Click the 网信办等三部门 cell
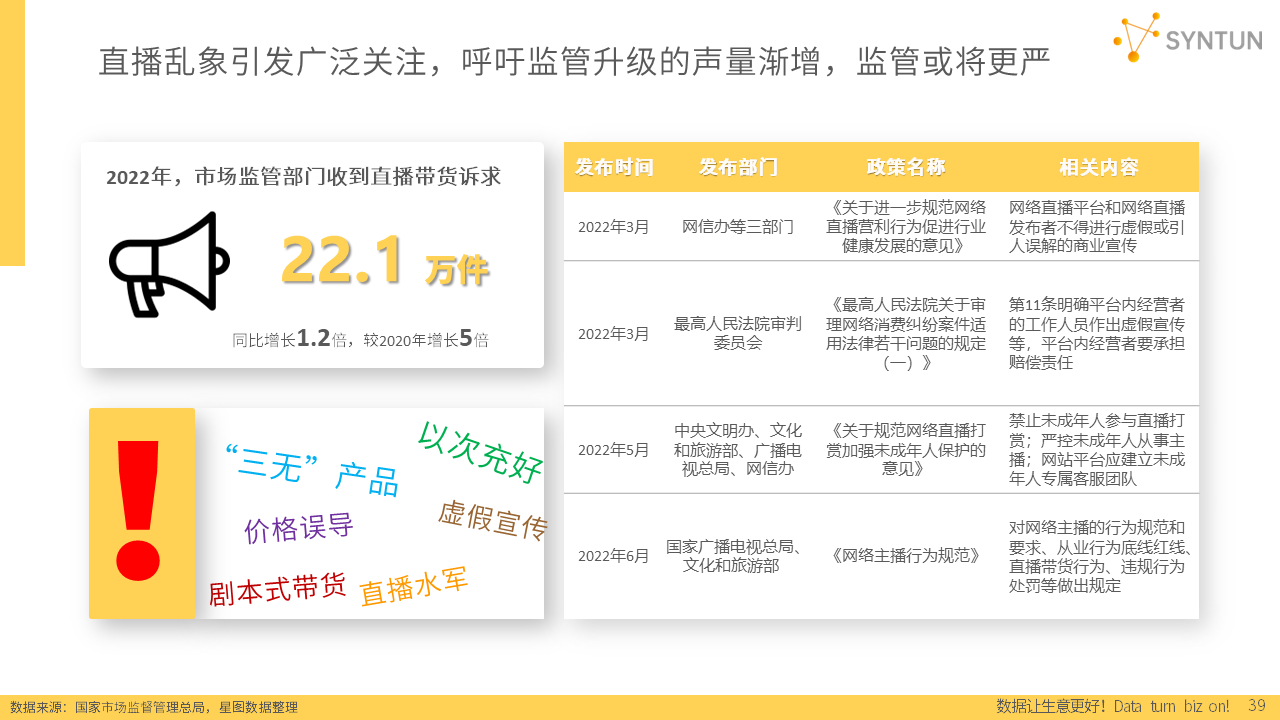 [x=738, y=227]
